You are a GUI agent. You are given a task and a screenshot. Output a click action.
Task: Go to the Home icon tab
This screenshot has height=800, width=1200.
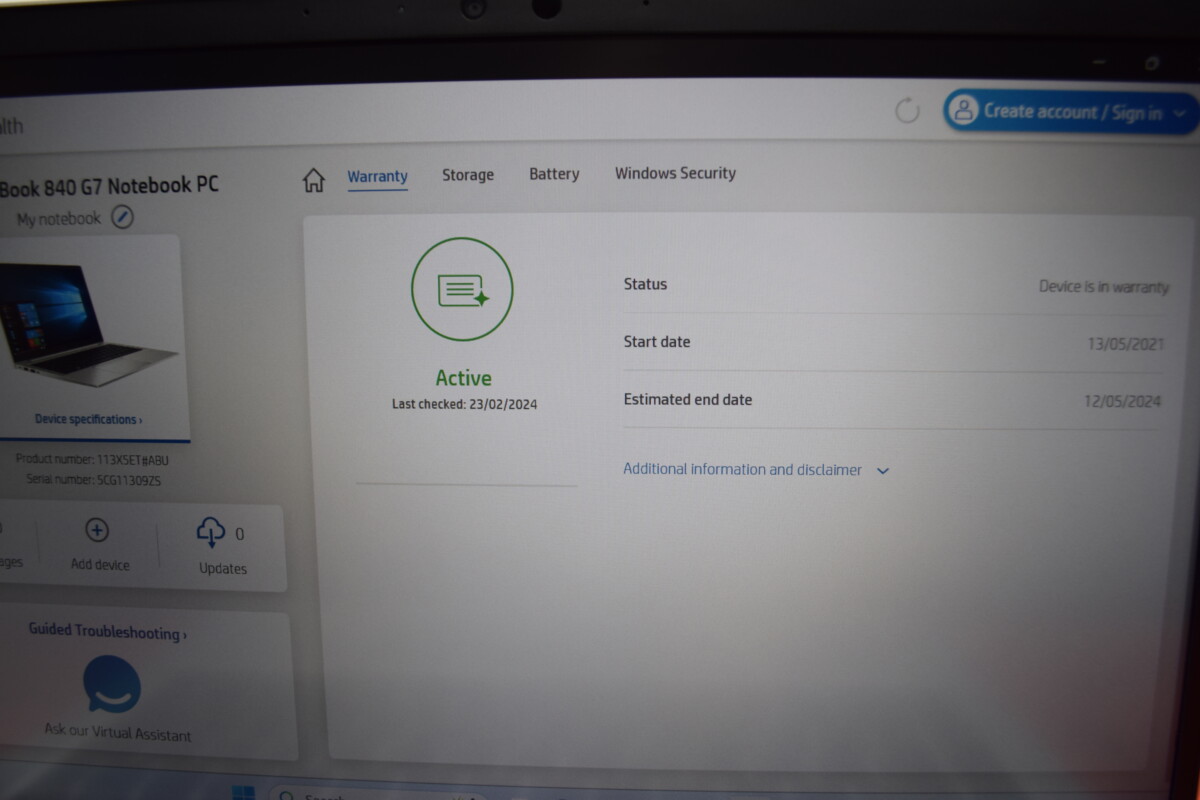click(314, 180)
